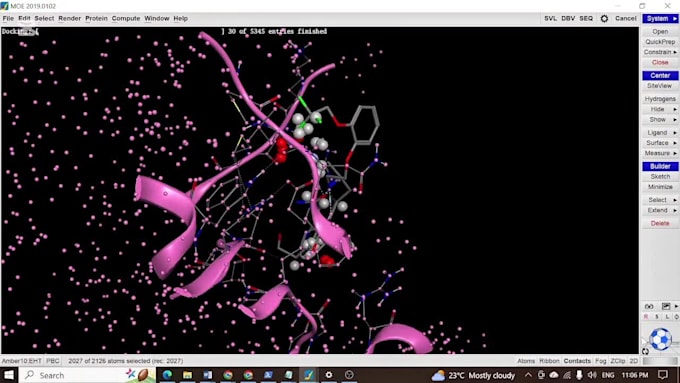Image resolution: width=680 pixels, height=383 pixels.
Task: Click the blue trackball sphere
Action: (660, 339)
